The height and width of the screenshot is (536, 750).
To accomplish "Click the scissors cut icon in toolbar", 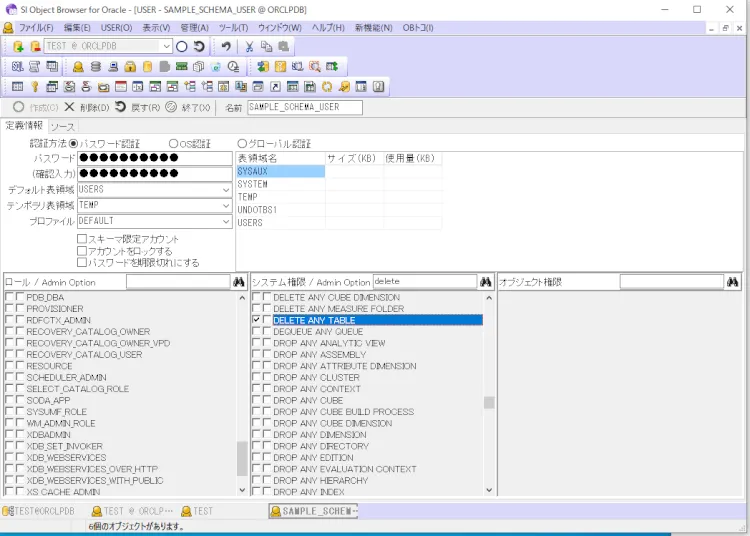I will click(x=249, y=46).
